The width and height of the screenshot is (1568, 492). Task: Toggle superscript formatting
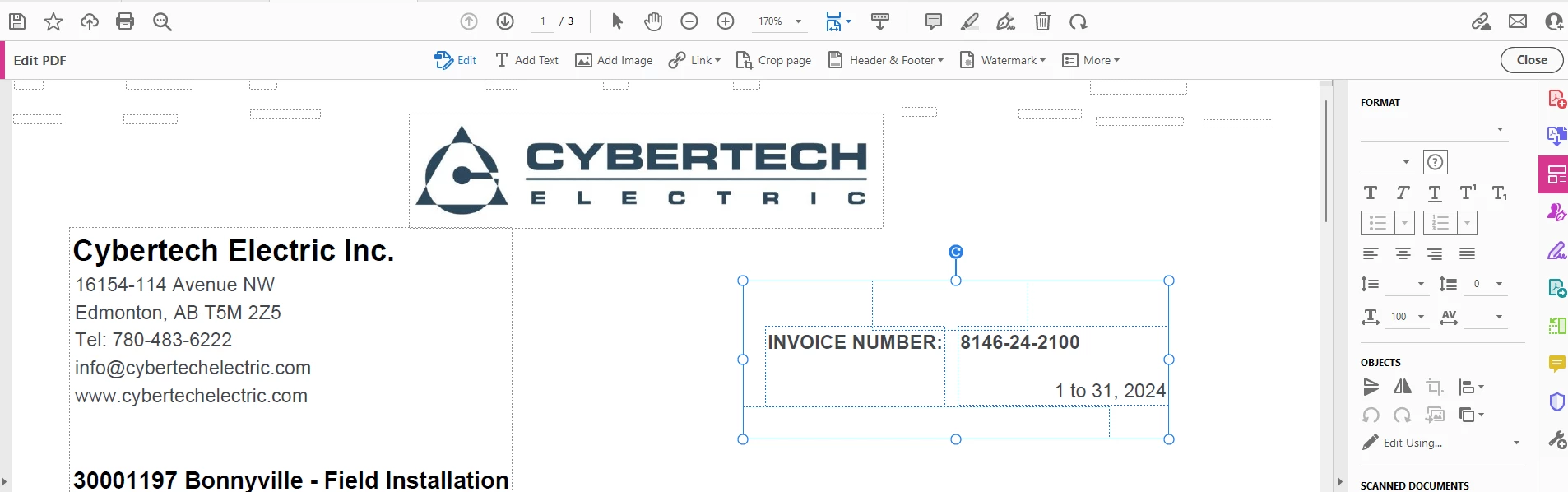(x=1468, y=193)
